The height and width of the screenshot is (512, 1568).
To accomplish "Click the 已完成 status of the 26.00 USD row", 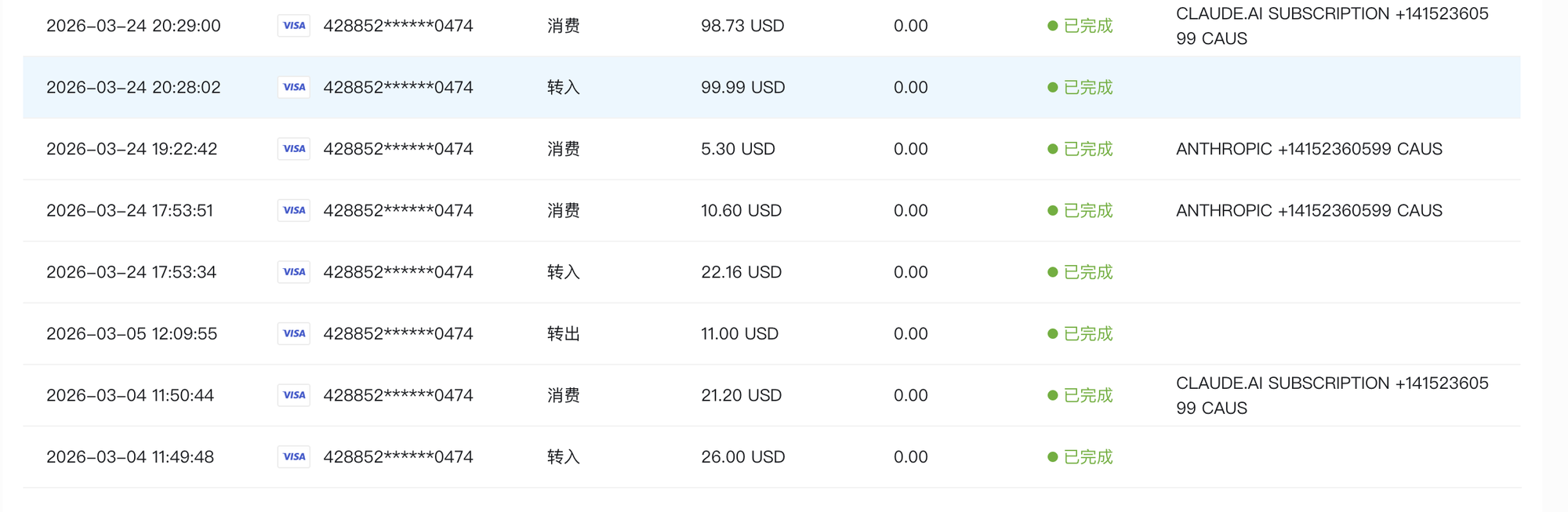I will (1087, 456).
